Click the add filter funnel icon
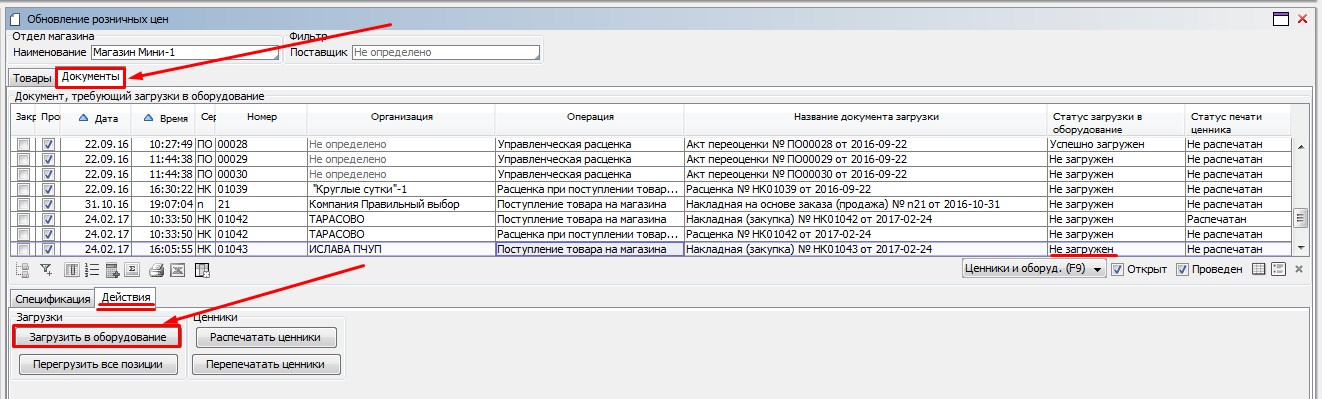This screenshot has width=1322, height=399. [46, 270]
